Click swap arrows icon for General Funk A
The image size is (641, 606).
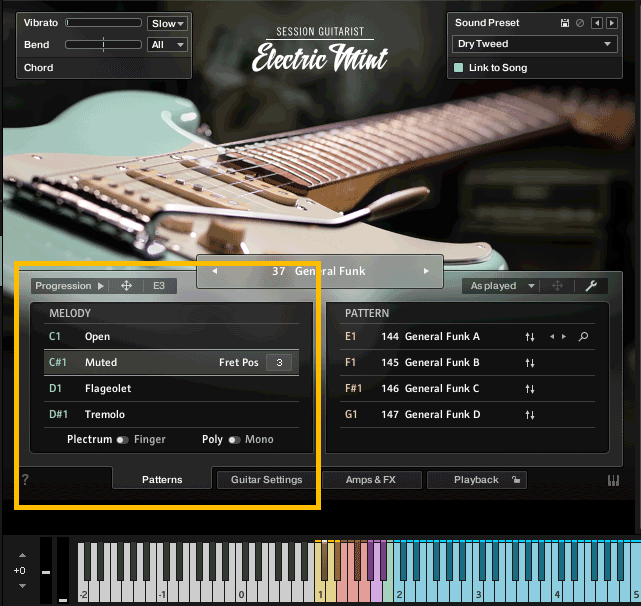[x=530, y=337]
